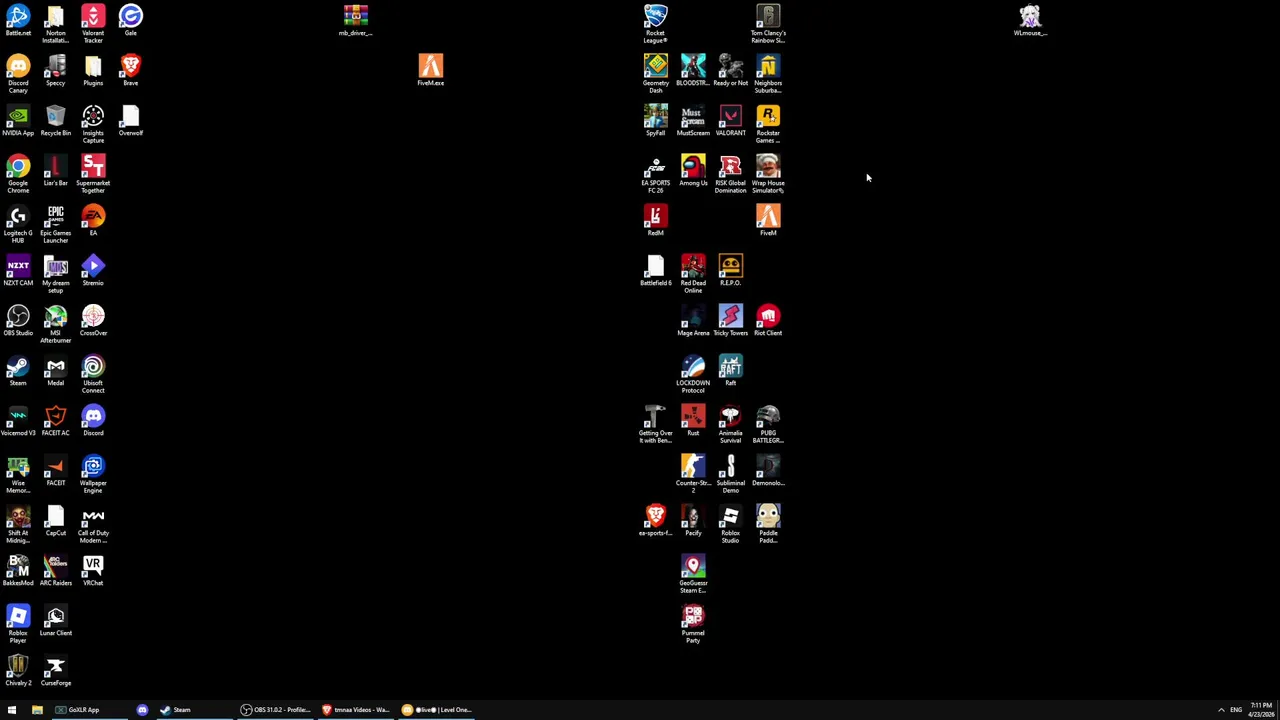The image size is (1280, 720).
Task: Select the Raft game icon
Action: point(730,371)
